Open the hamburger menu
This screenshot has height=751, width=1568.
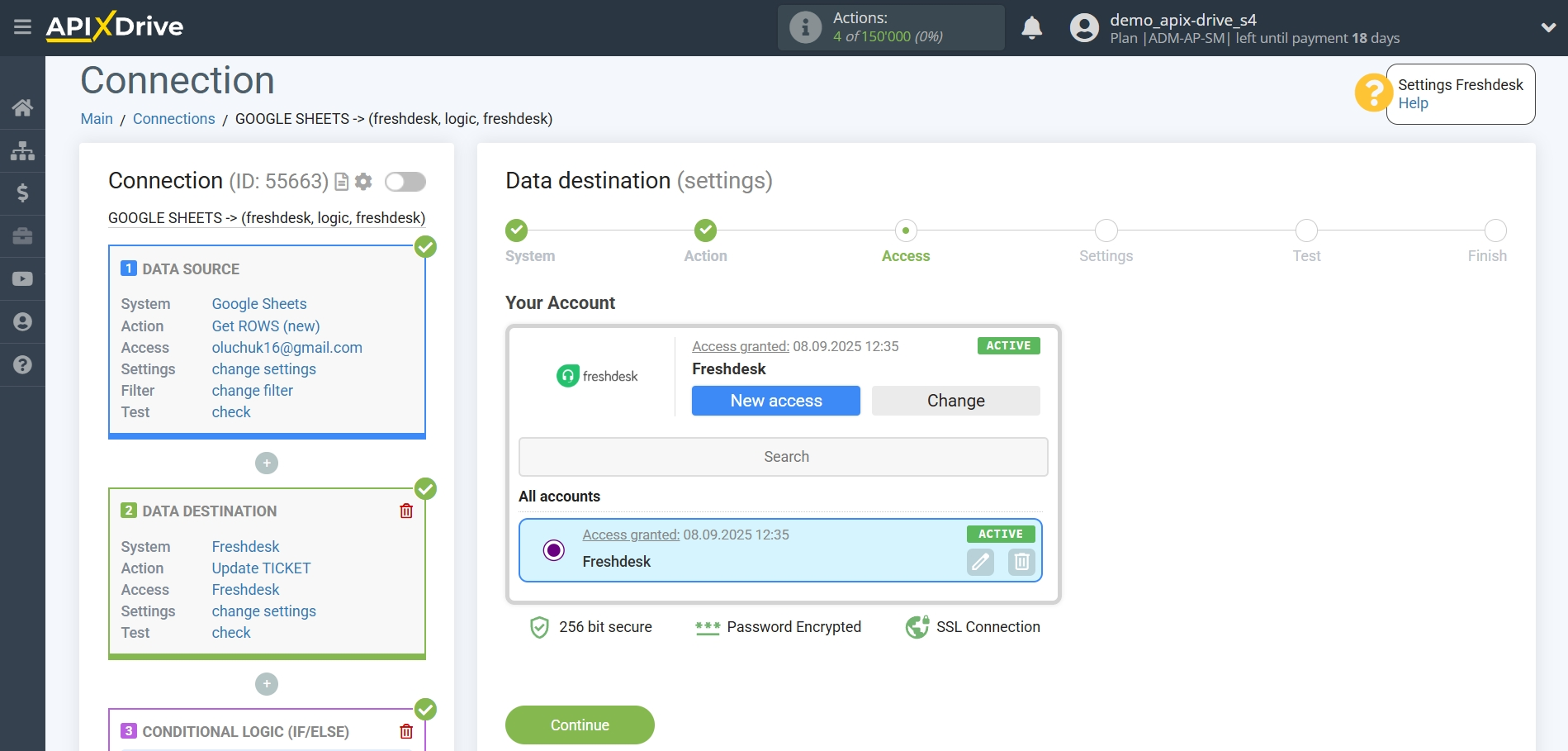point(22,27)
